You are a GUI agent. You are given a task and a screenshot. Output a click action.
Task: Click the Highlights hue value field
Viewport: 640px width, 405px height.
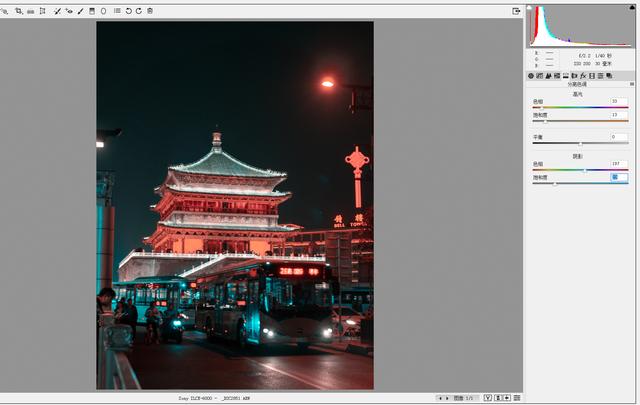619,101
